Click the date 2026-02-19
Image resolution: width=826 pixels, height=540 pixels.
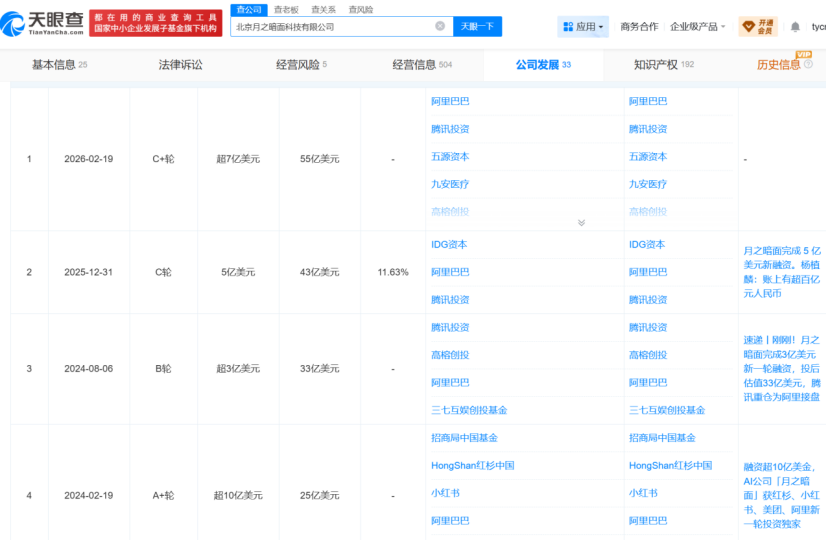pos(88,159)
